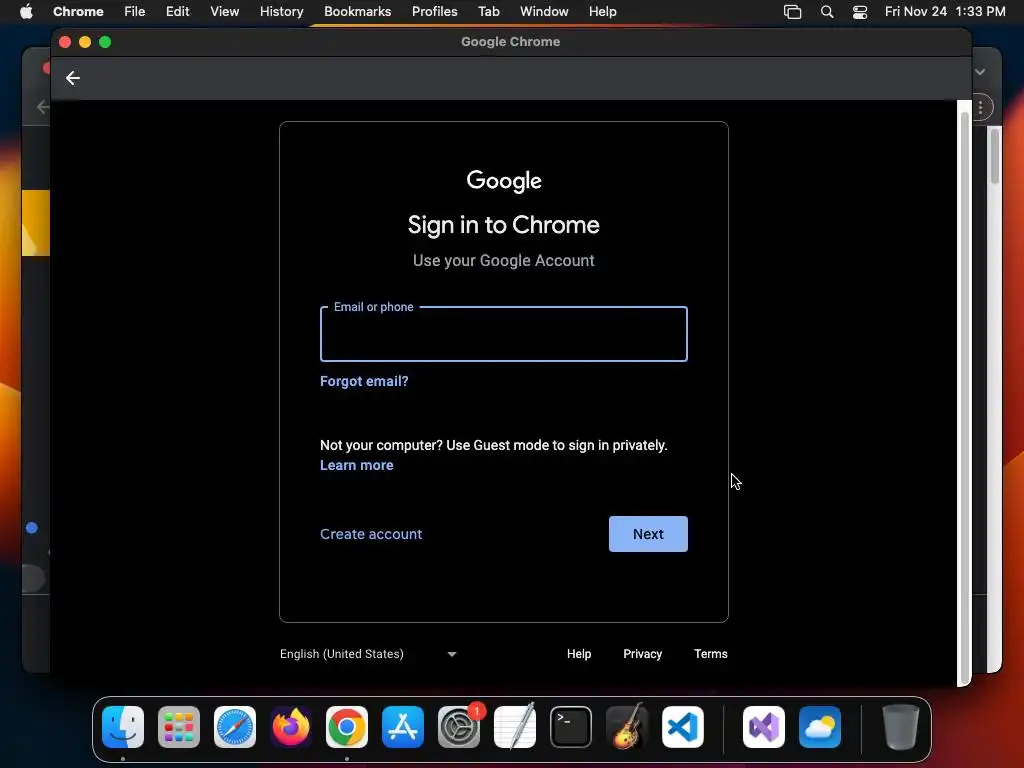Open the weather cloud app in Dock
The image size is (1024, 768).
point(820,727)
